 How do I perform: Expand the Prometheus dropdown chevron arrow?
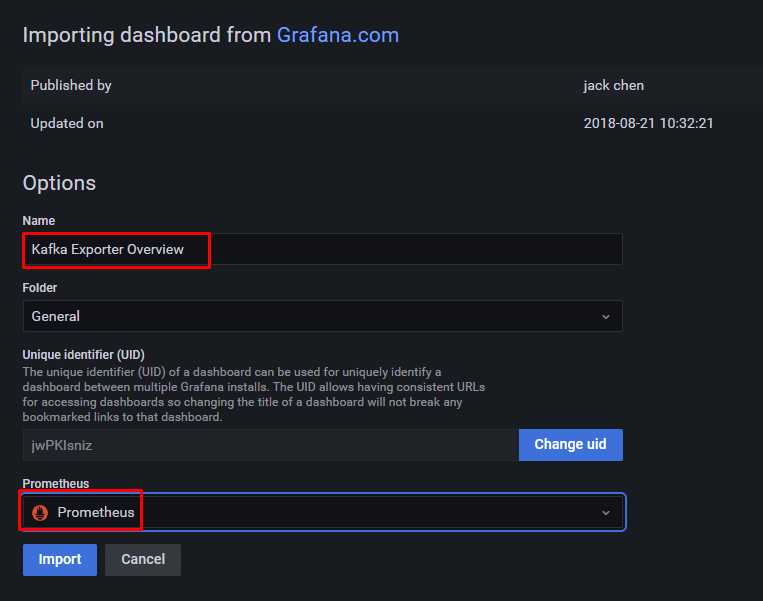[x=606, y=513]
